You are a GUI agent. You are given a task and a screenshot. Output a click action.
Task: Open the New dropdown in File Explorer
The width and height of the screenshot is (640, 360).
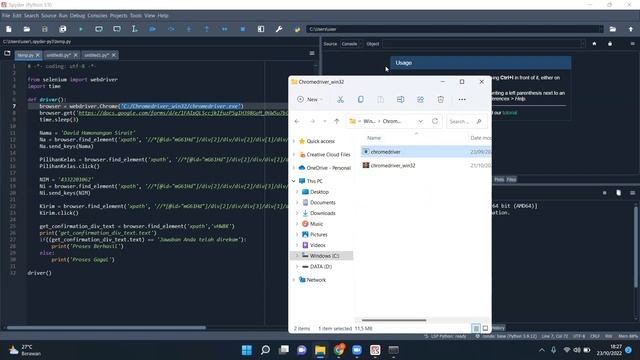click(x=310, y=99)
